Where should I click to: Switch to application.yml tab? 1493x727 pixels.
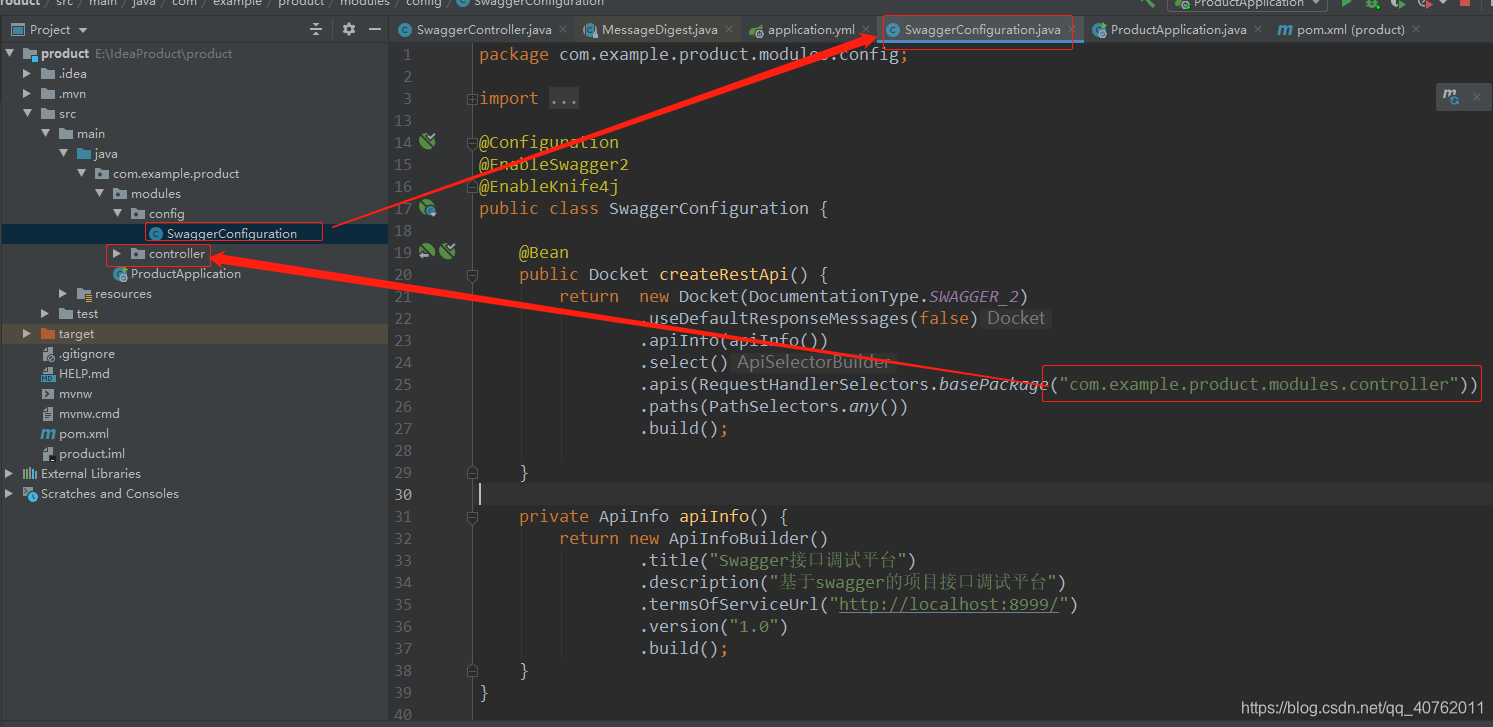tap(811, 30)
